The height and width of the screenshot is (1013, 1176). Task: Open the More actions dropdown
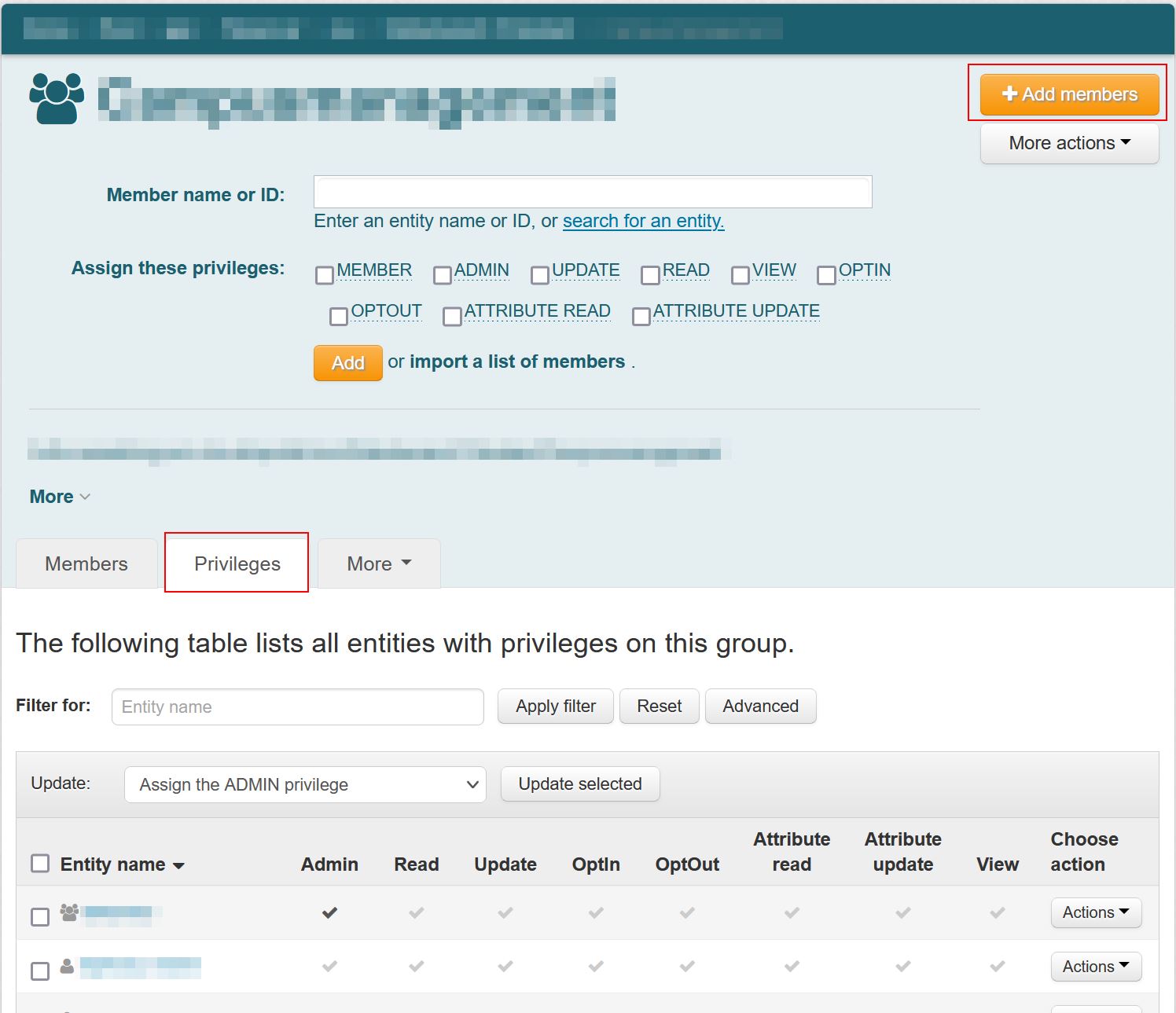tap(1069, 143)
